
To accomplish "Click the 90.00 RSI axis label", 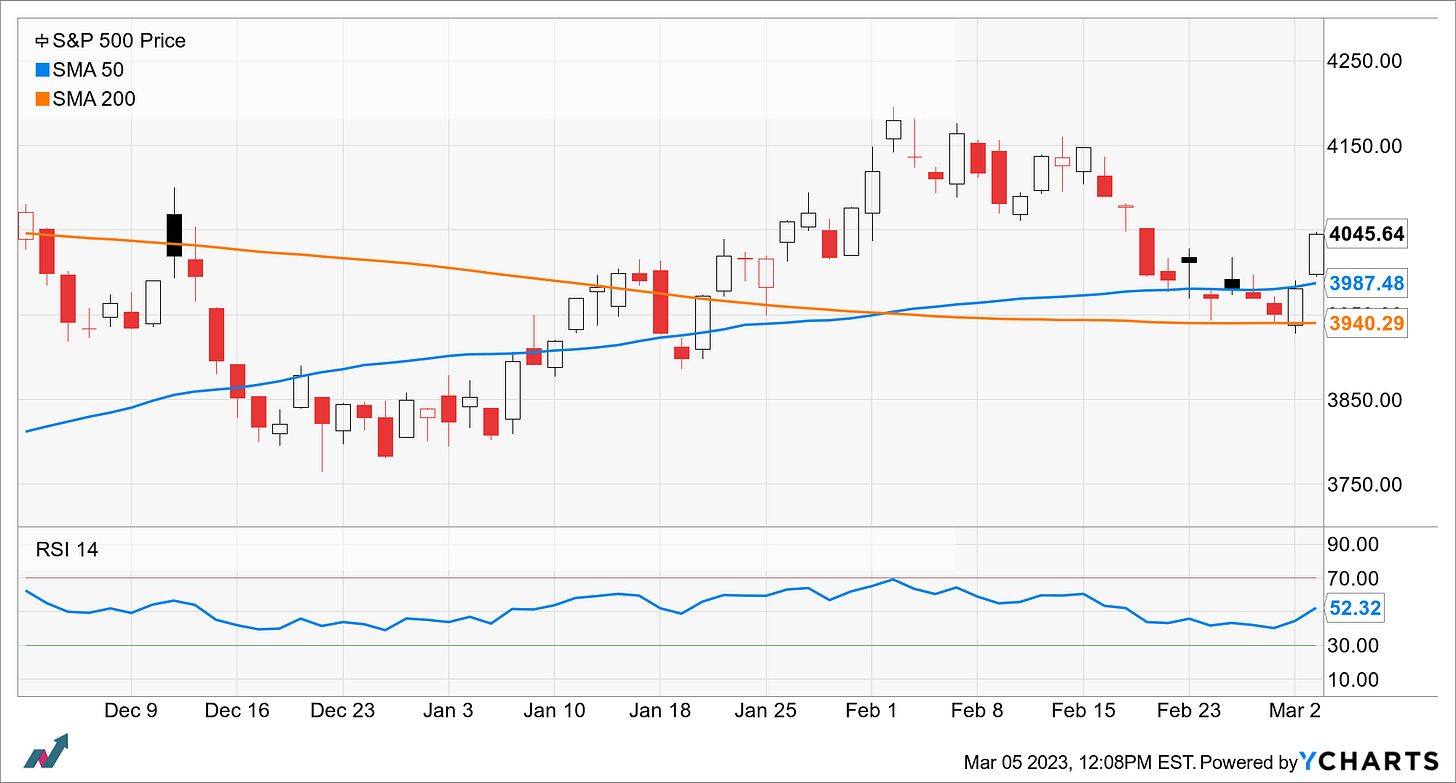I will click(x=1355, y=544).
